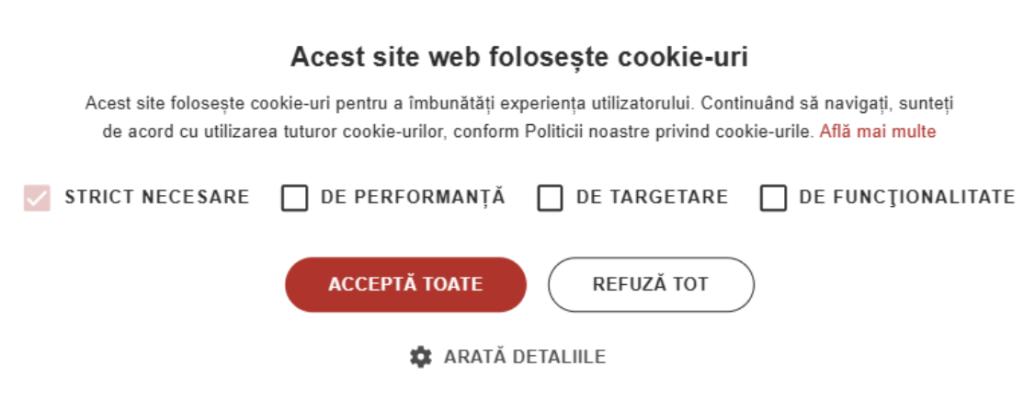Open the Află mai multe link
Viewport: 1024px width, 412px height.
point(878,131)
